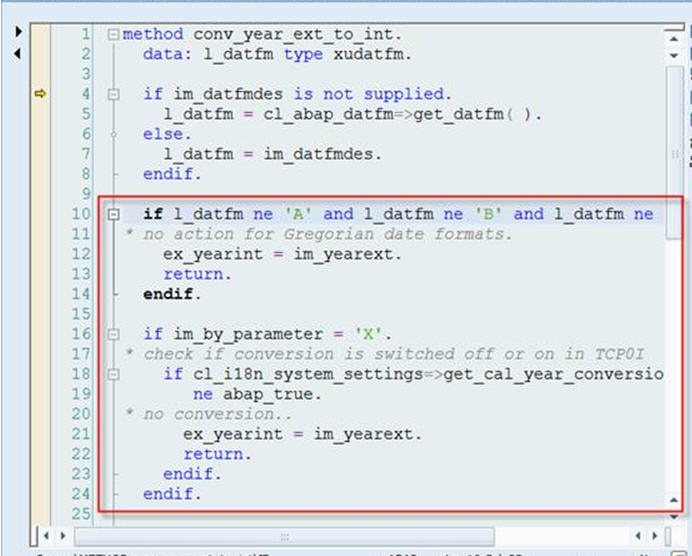Click the vertical scrollbar thumb

pyautogui.click(x=674, y=152)
